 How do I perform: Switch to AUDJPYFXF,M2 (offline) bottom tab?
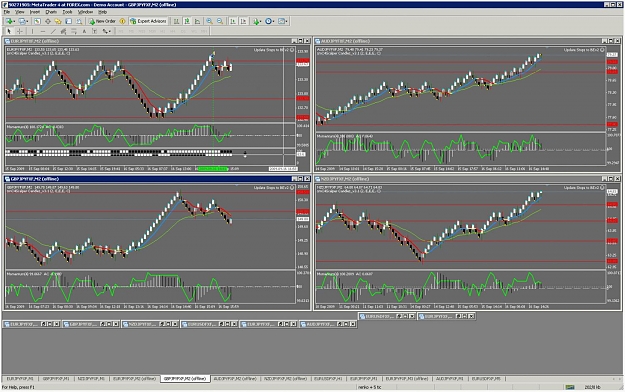coord(235,378)
